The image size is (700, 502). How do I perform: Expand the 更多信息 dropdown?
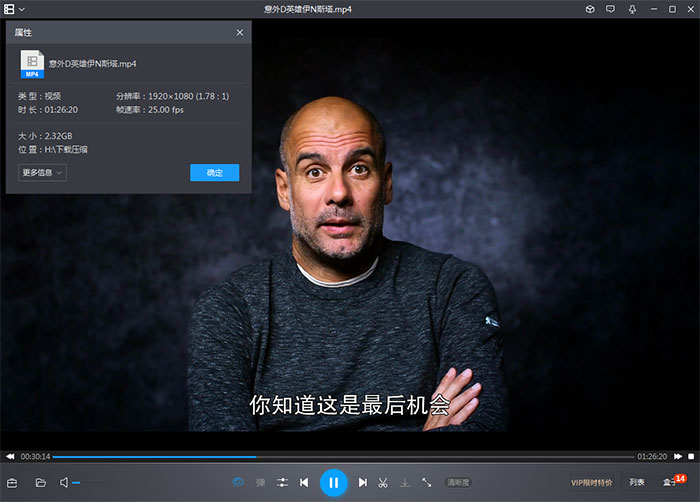point(42,173)
